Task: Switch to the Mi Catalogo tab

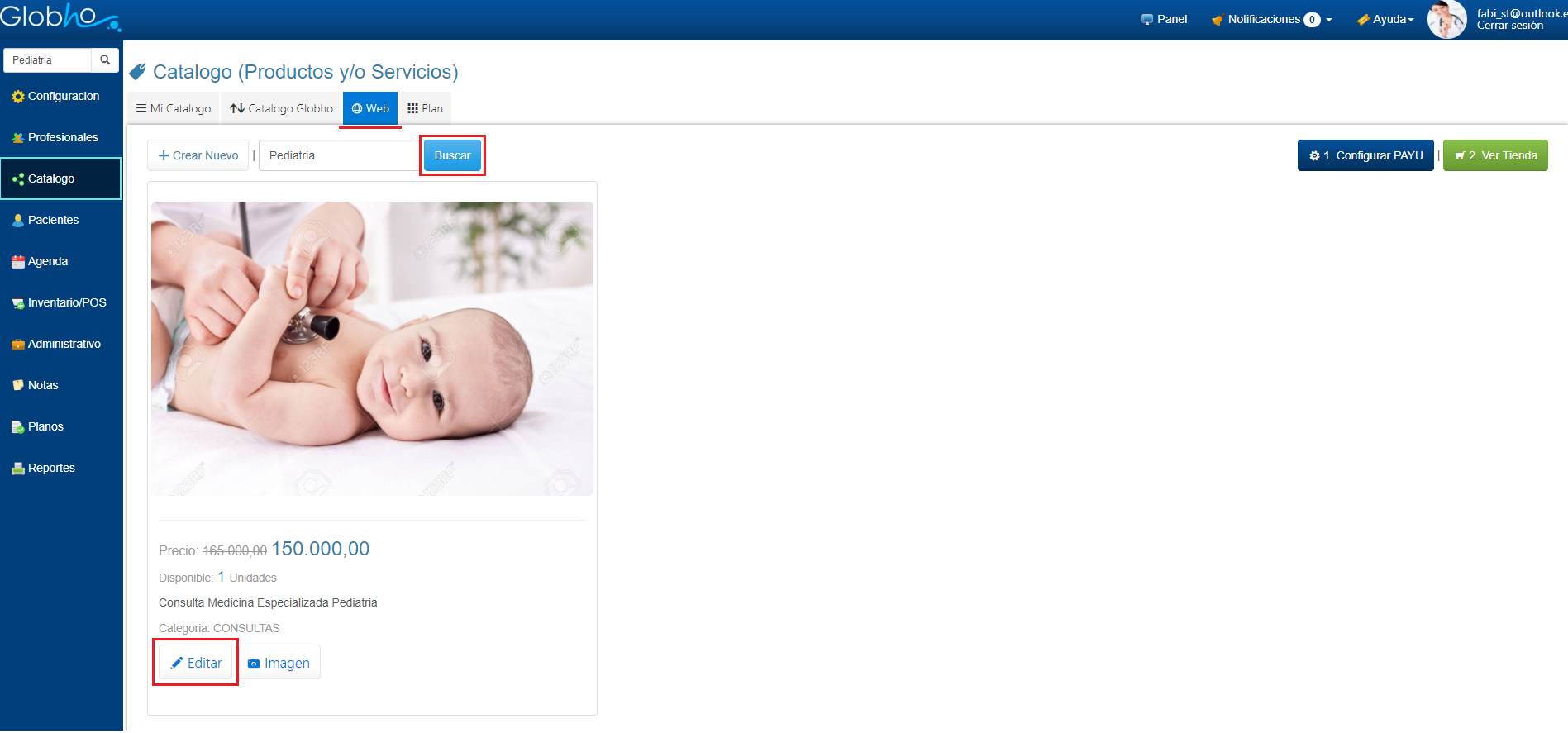Action: tap(174, 109)
